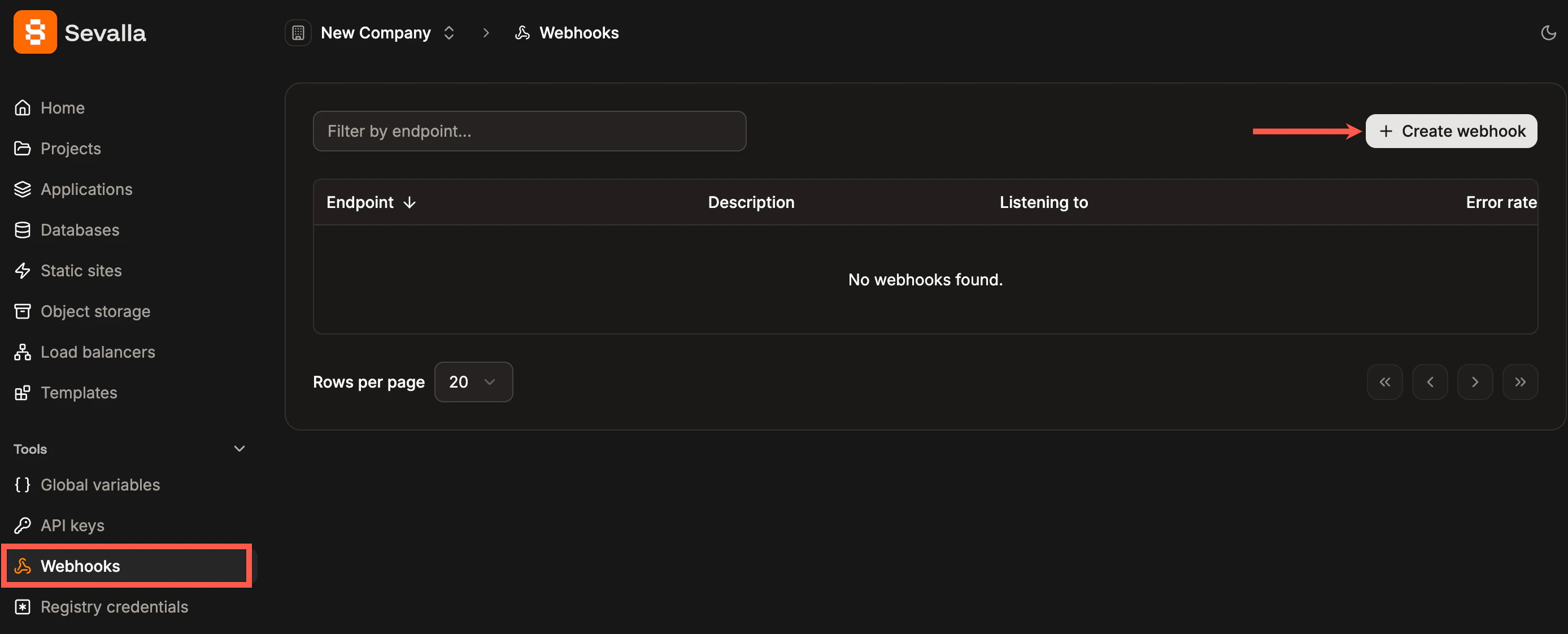Click the orange Sevalla logo

[34, 32]
